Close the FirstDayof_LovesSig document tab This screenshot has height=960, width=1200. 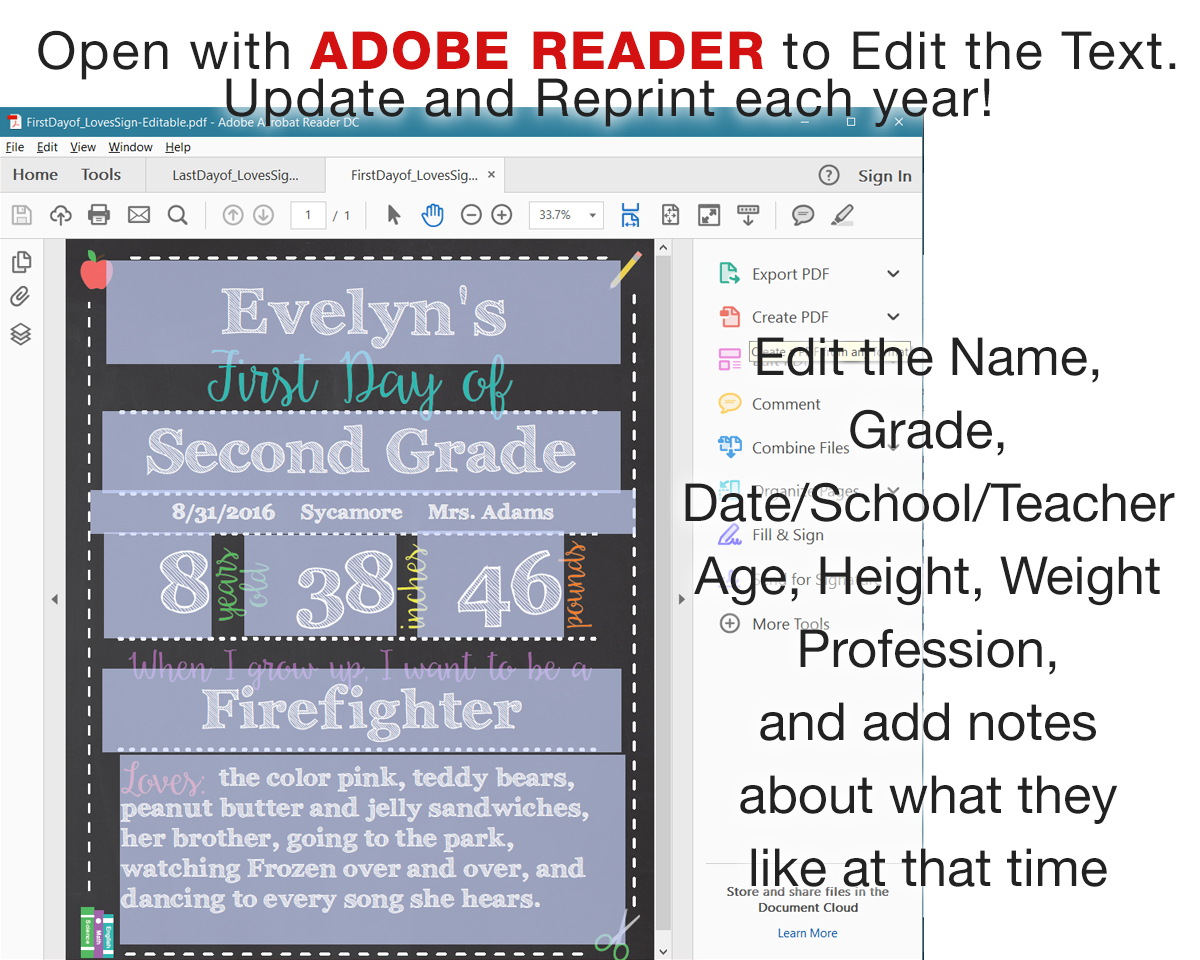click(491, 175)
